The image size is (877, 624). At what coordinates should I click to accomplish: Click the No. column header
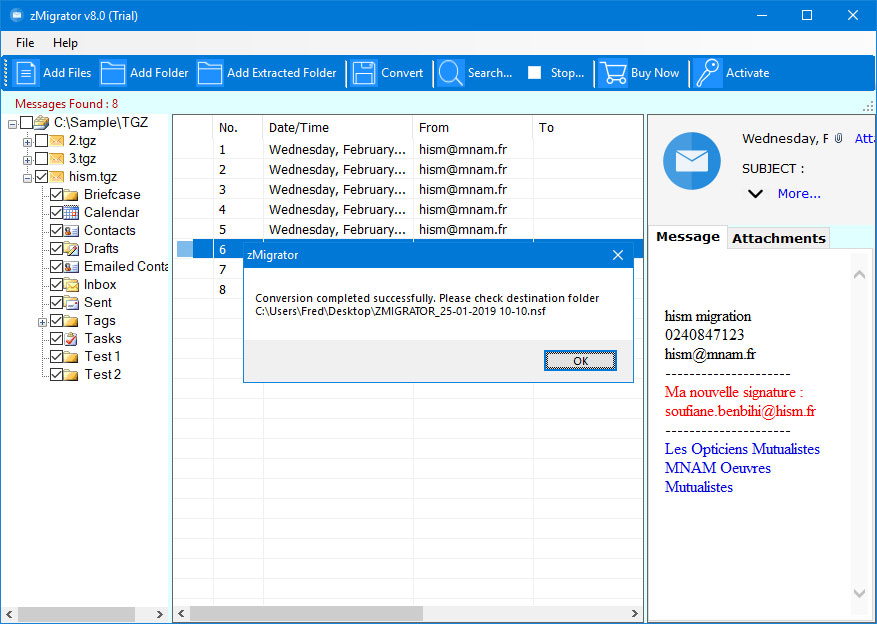click(x=238, y=127)
